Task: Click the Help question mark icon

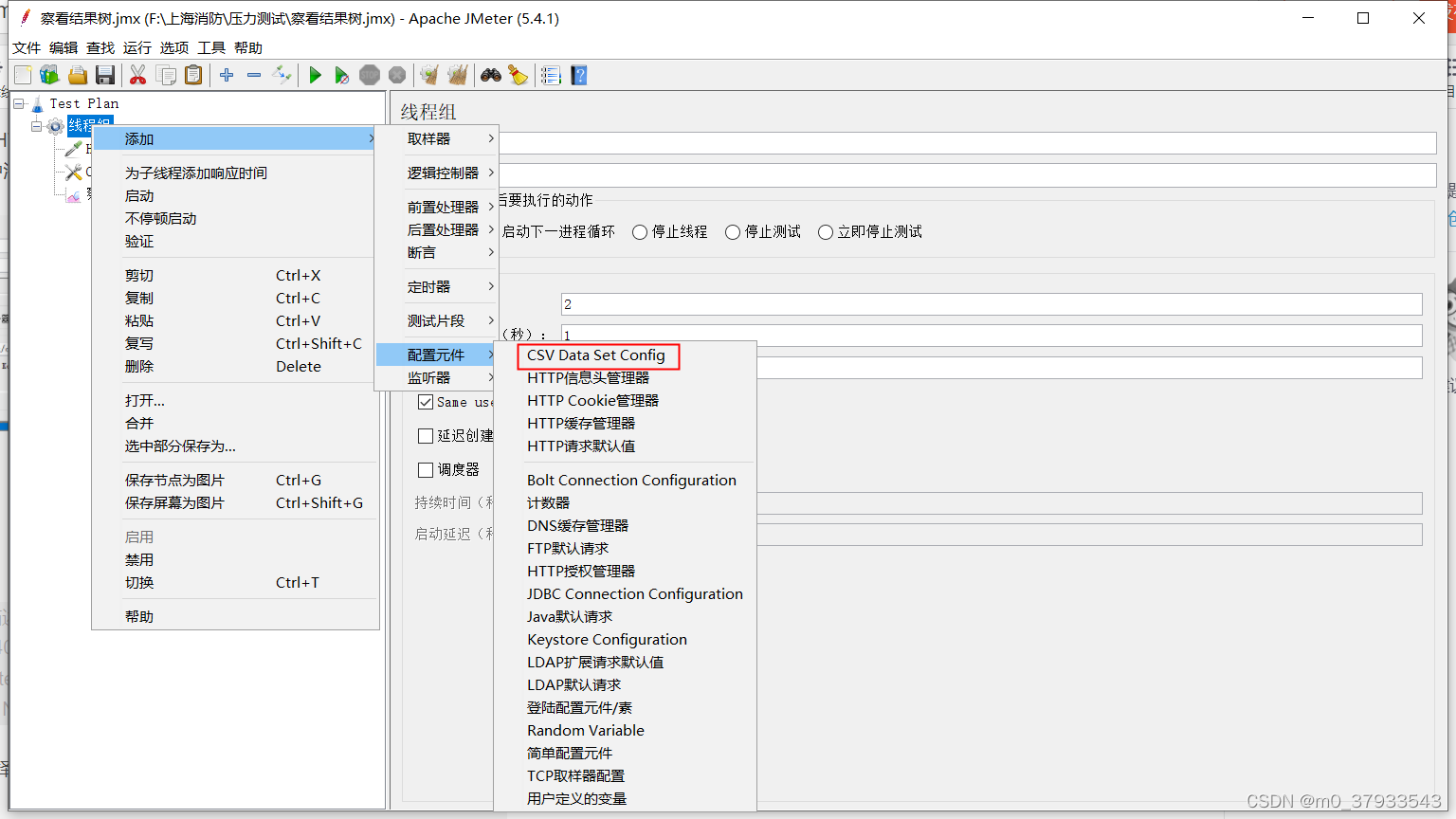Action: click(579, 75)
